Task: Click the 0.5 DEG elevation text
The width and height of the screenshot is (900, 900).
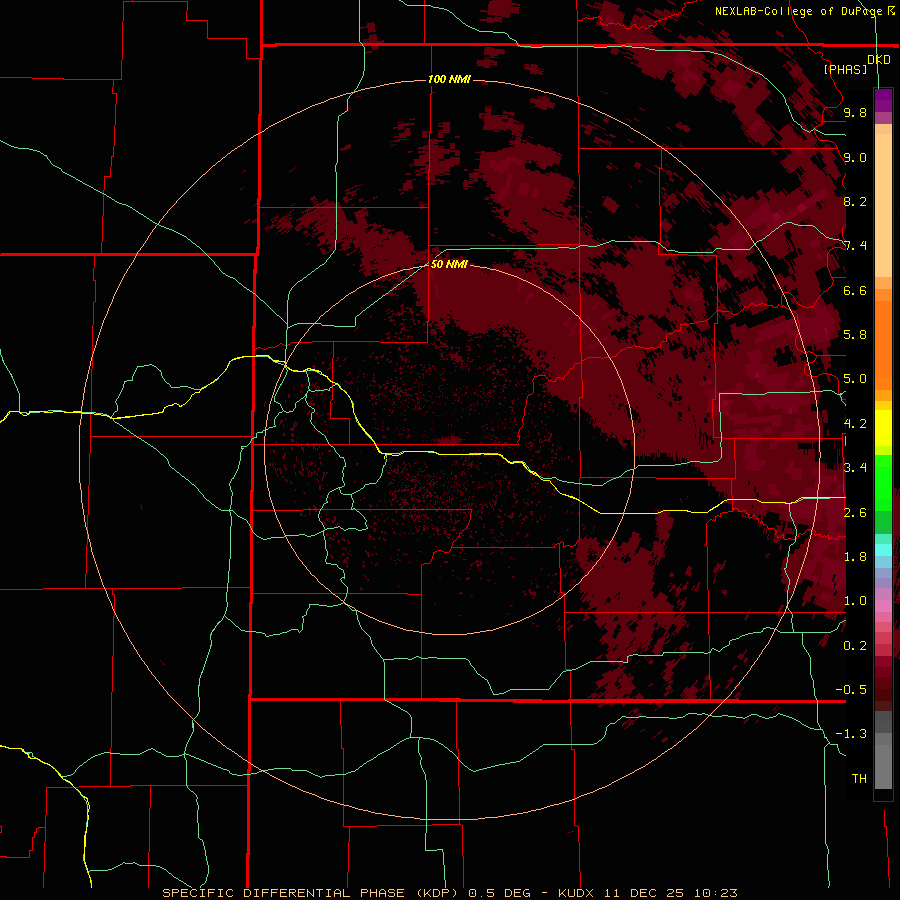Action: click(x=499, y=893)
